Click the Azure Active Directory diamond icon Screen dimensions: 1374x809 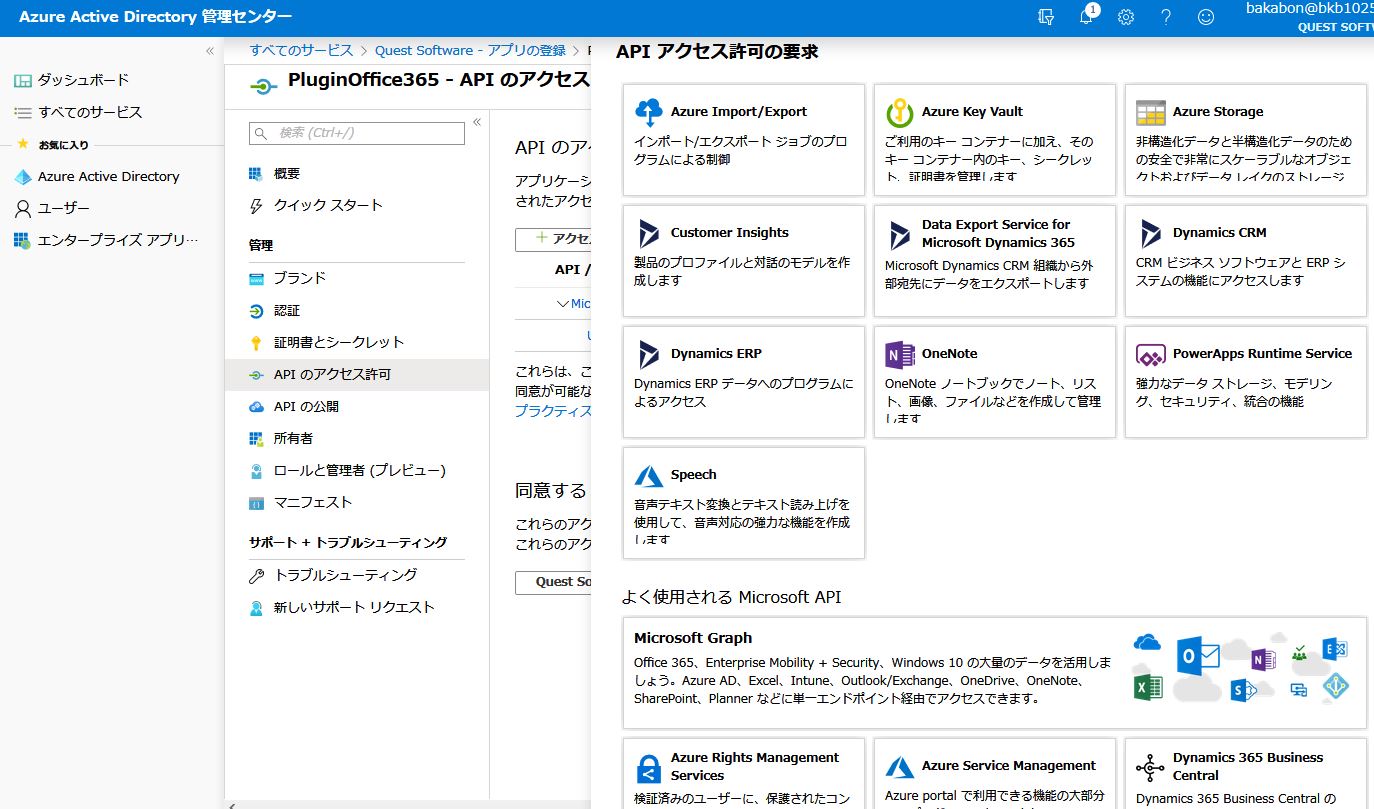point(22,177)
